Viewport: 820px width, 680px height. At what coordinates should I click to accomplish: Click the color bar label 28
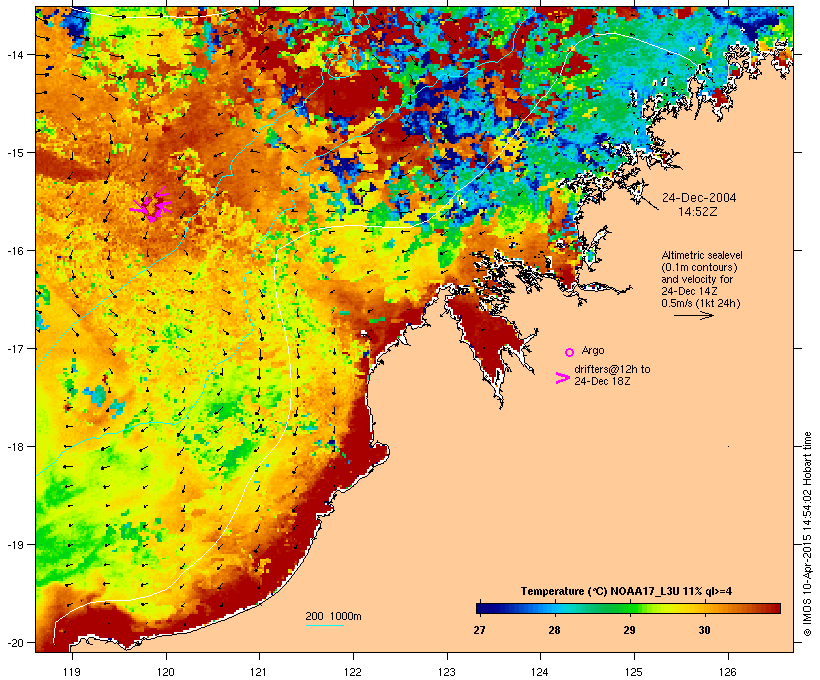click(554, 630)
